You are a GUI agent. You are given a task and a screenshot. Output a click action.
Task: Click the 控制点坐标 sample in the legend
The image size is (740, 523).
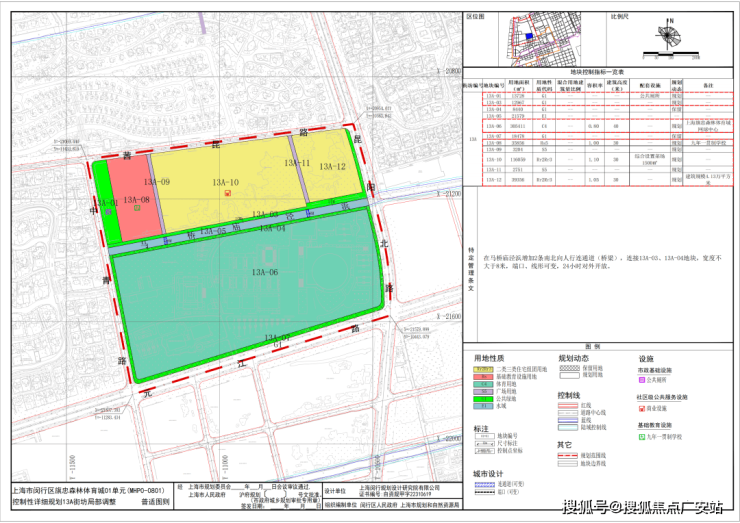tap(484, 451)
